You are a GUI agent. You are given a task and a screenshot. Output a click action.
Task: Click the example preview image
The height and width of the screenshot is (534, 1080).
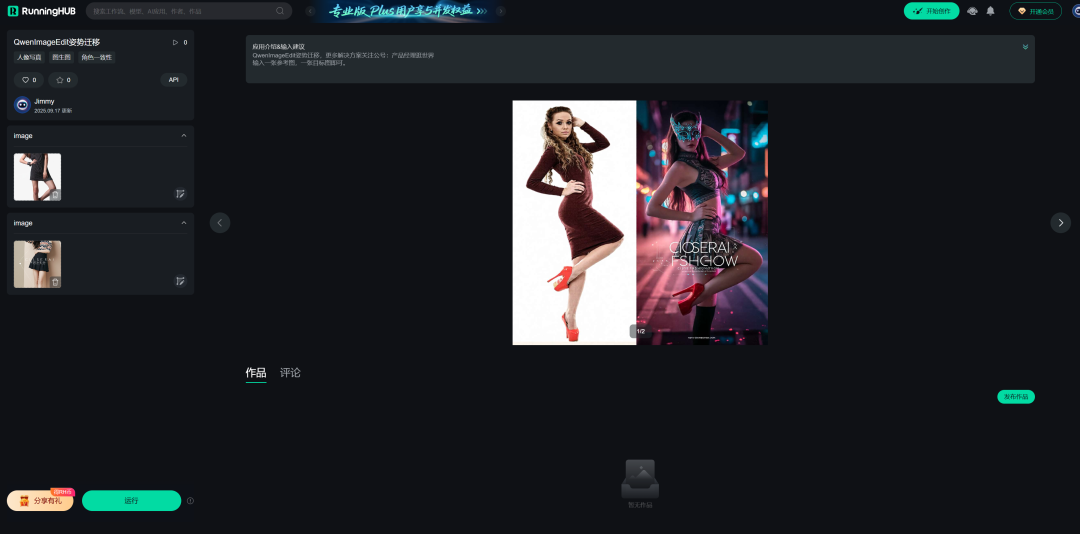(x=640, y=223)
